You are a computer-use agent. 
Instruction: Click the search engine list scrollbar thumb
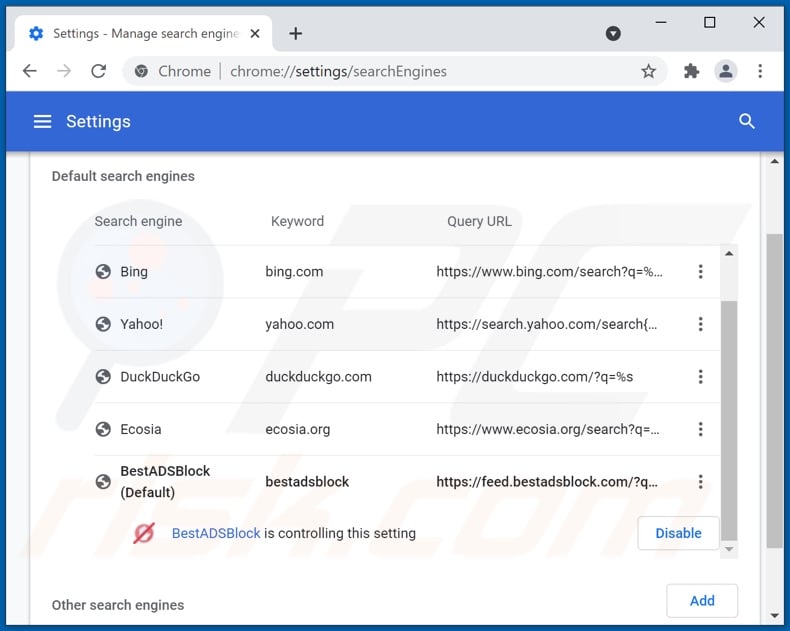click(729, 420)
